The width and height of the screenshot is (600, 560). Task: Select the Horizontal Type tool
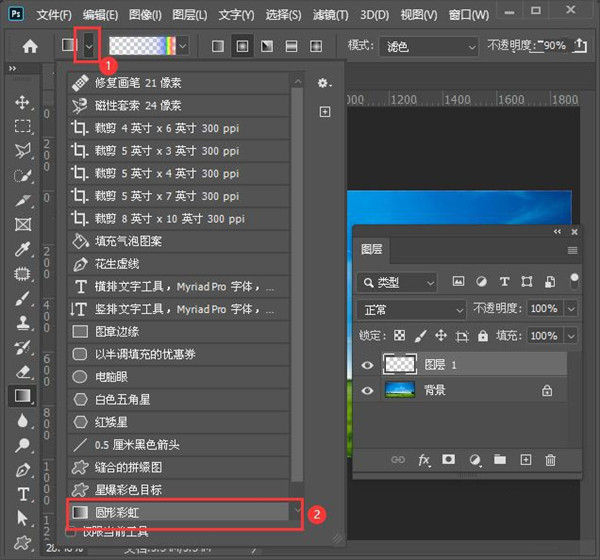[23, 493]
